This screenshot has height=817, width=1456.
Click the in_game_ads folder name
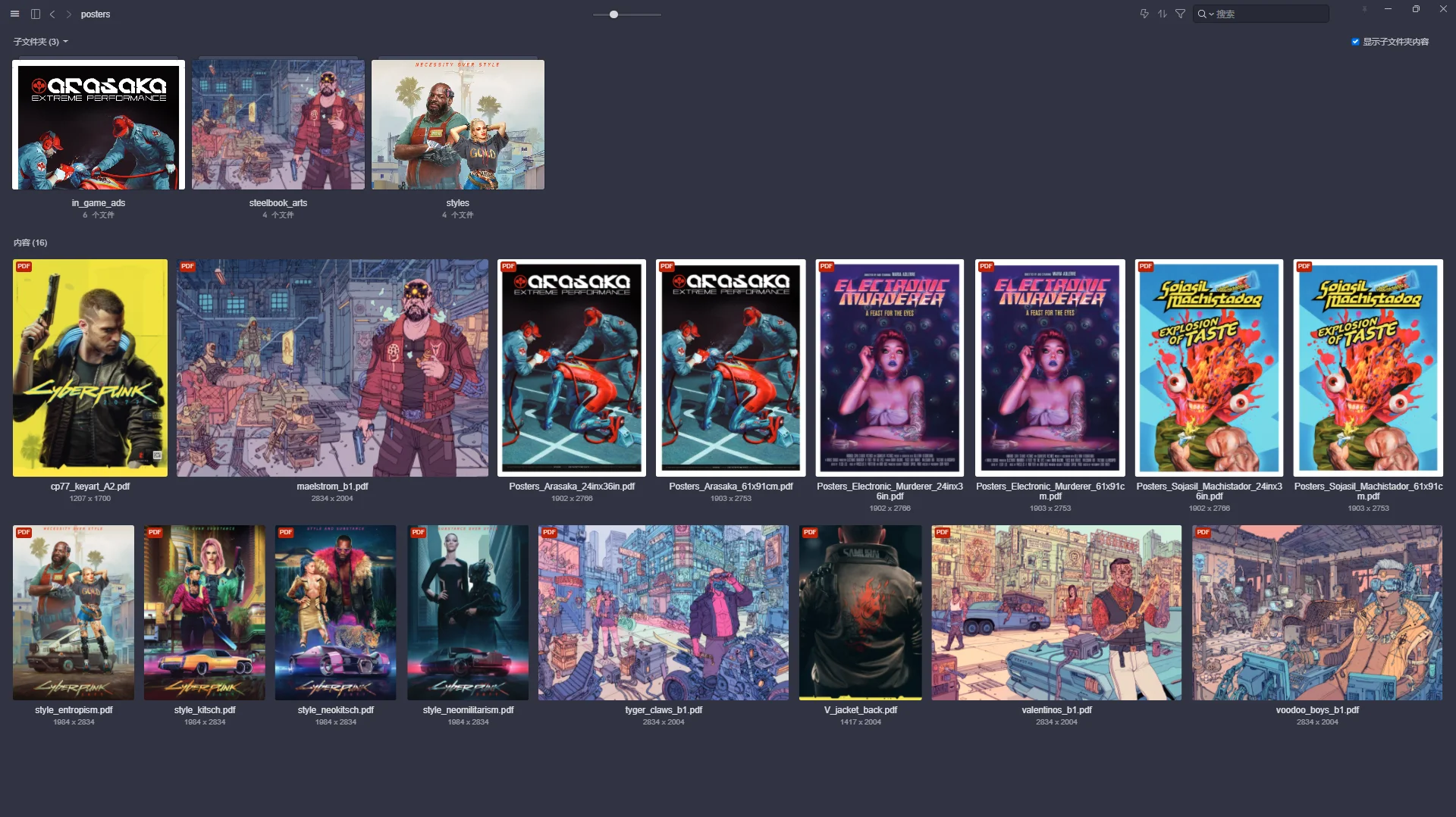99,203
